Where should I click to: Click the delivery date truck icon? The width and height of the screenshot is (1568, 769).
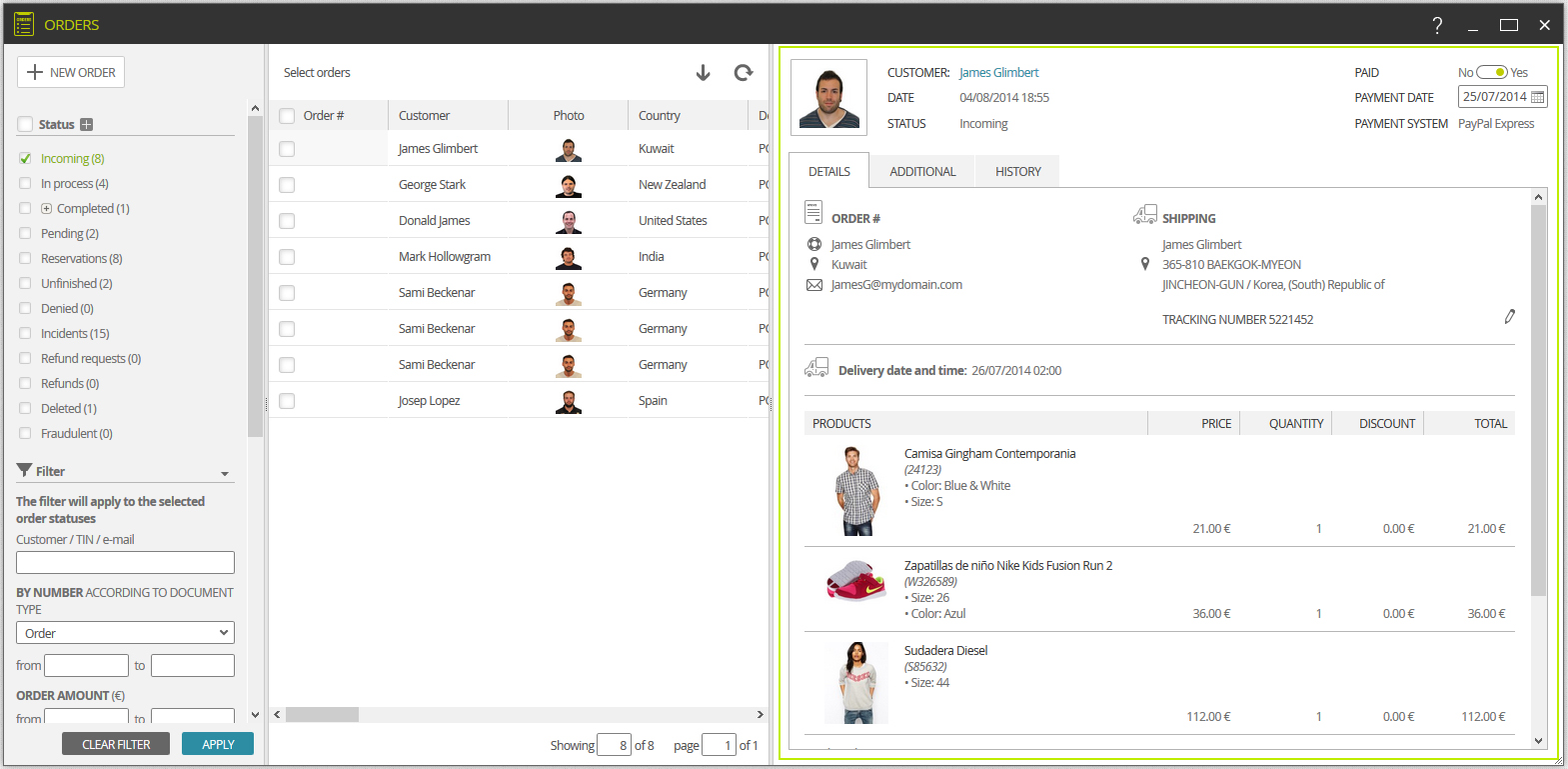pos(816,368)
